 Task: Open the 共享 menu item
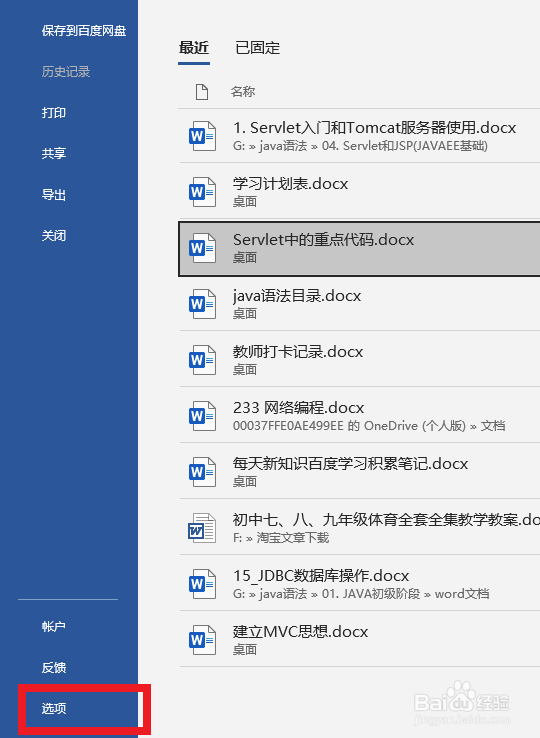click(54, 153)
